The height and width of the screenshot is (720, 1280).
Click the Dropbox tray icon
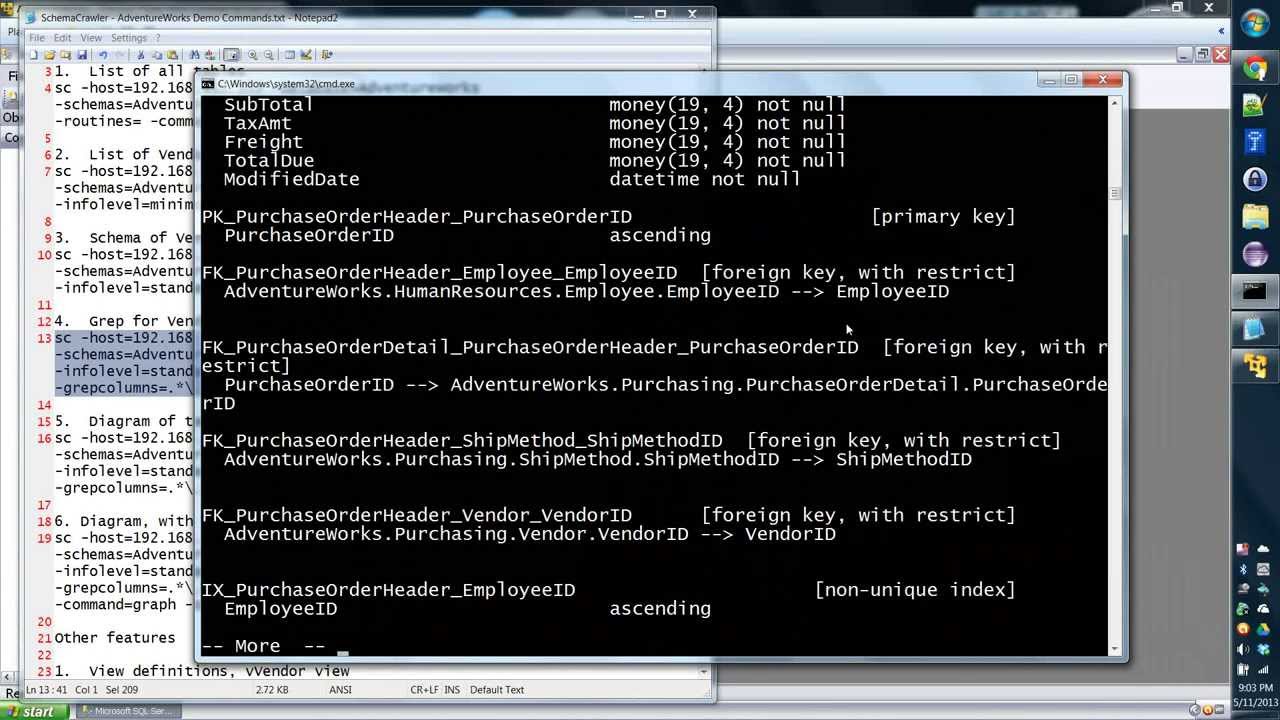[x=1264, y=649]
